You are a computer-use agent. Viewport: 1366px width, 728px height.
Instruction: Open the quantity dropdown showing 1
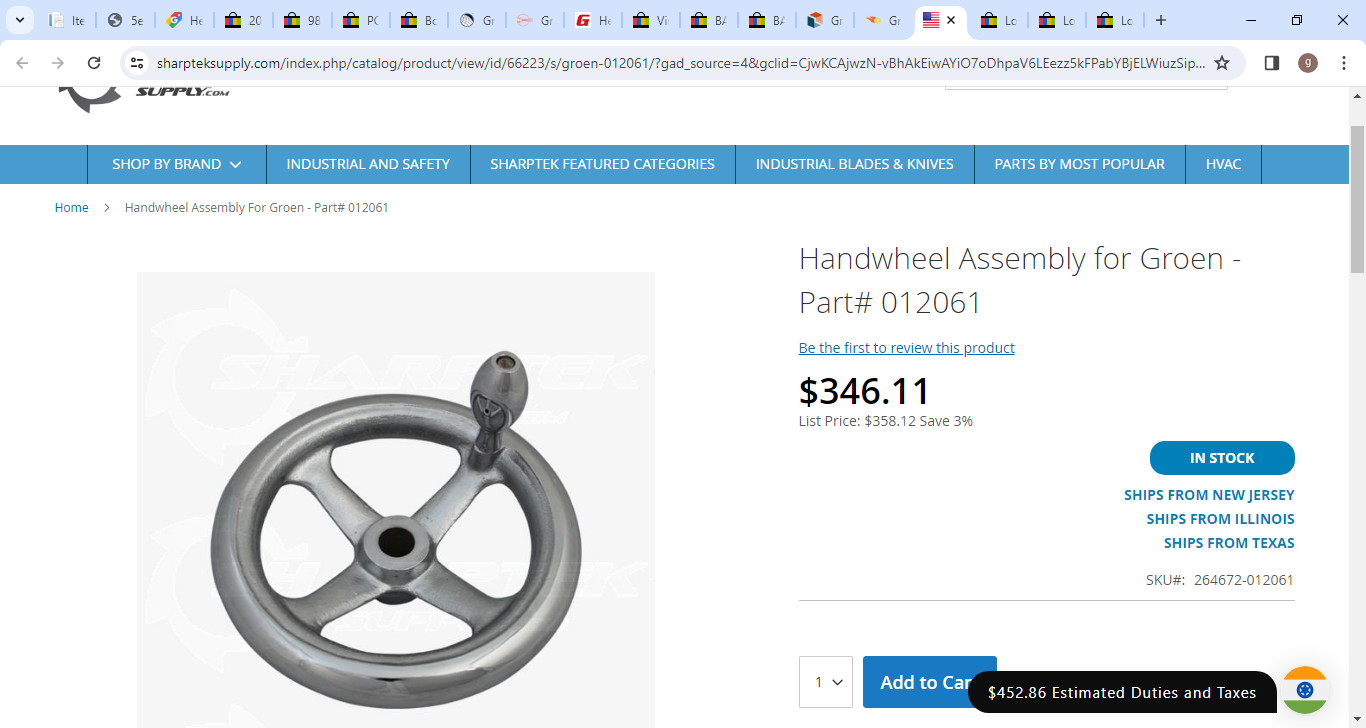tap(826, 682)
